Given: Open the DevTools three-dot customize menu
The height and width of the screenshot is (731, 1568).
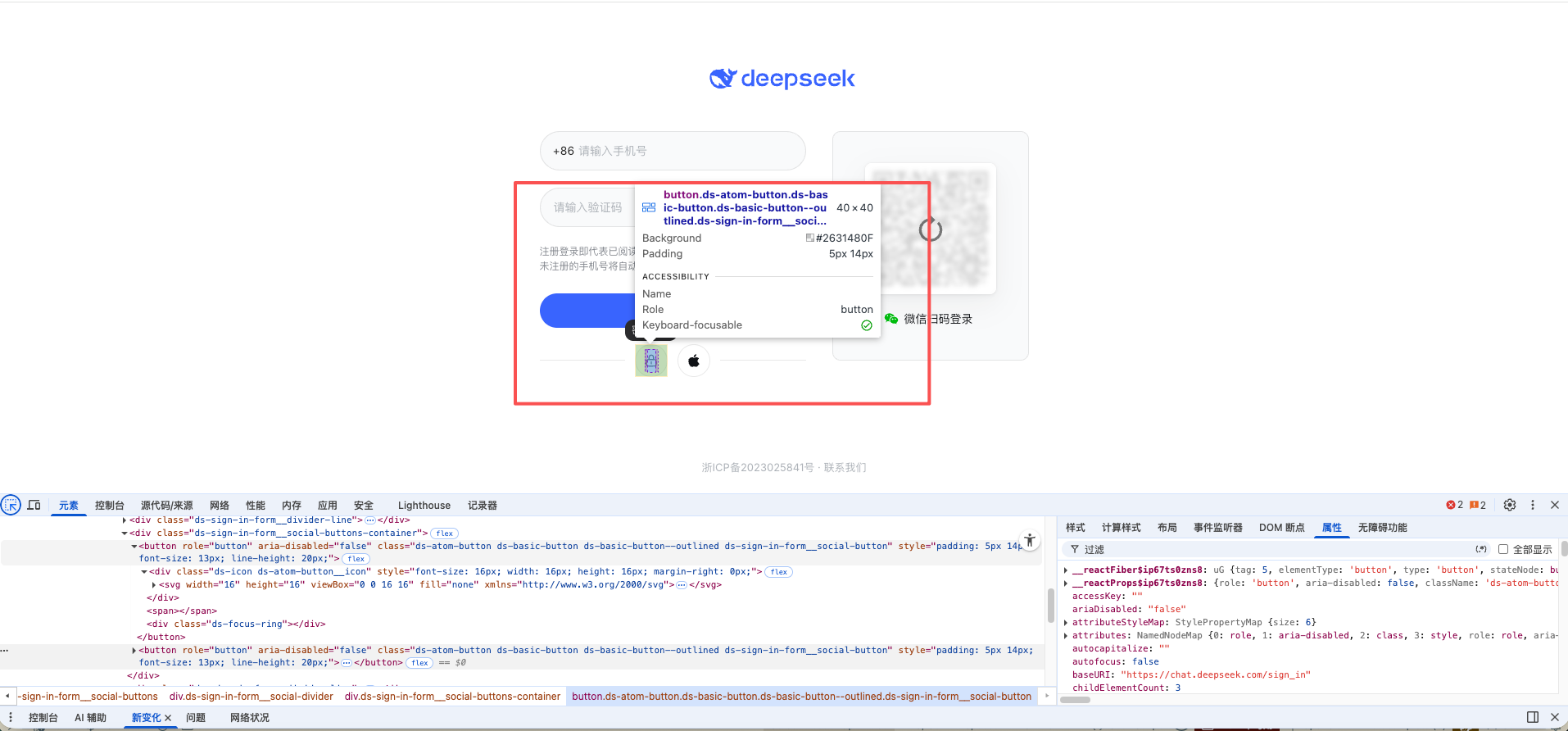Looking at the screenshot, I should point(1533,505).
